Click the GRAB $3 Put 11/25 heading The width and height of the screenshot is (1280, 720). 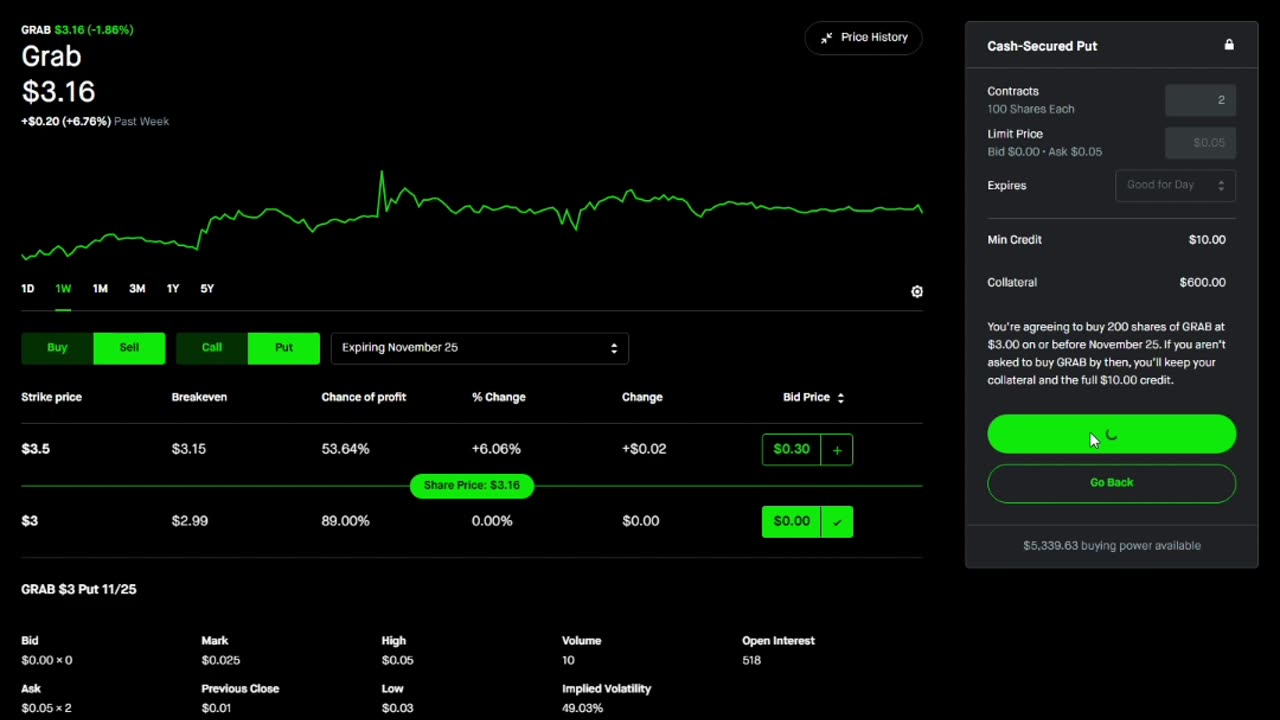(x=79, y=590)
